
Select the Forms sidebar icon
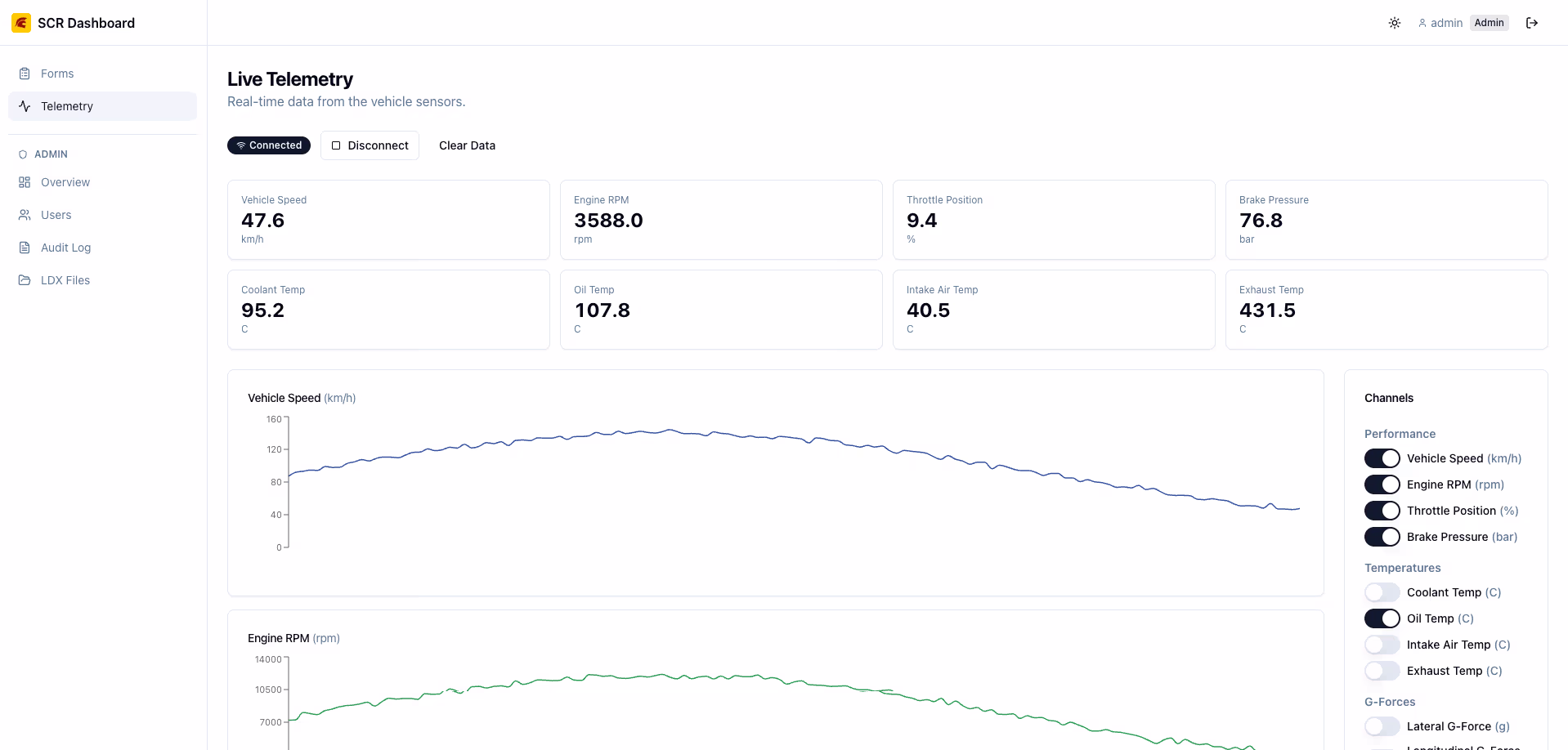[25, 73]
